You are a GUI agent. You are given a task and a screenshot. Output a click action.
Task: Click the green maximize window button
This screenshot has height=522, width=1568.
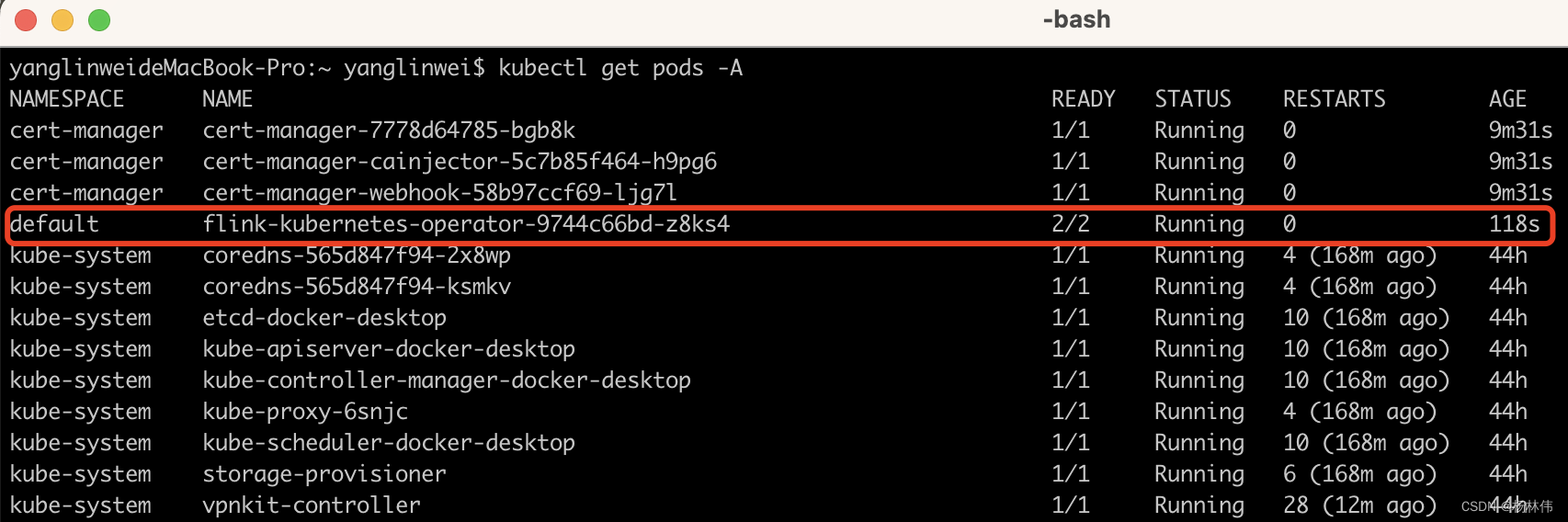[99, 19]
